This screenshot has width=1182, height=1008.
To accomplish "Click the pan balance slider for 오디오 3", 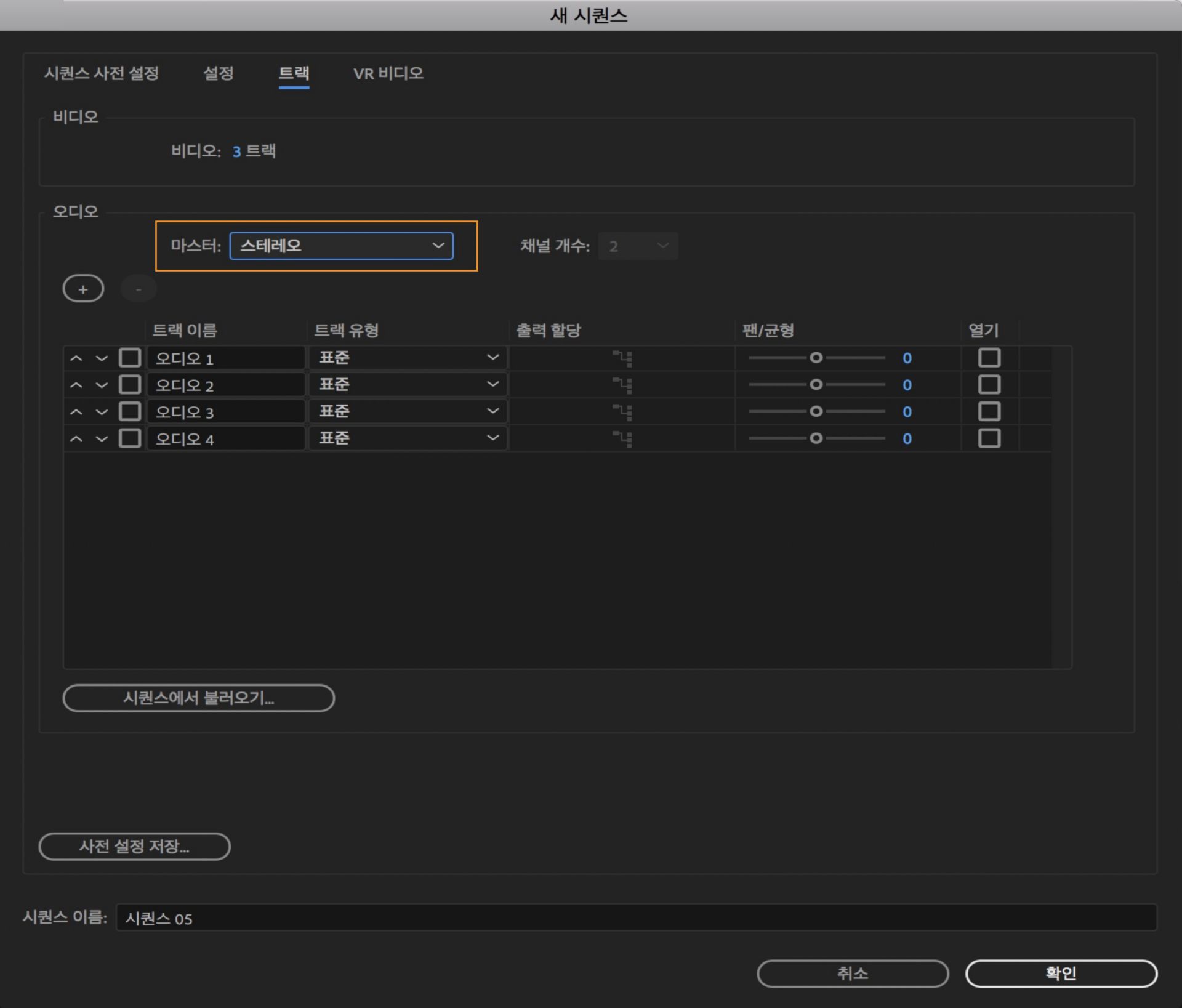I will (x=816, y=411).
